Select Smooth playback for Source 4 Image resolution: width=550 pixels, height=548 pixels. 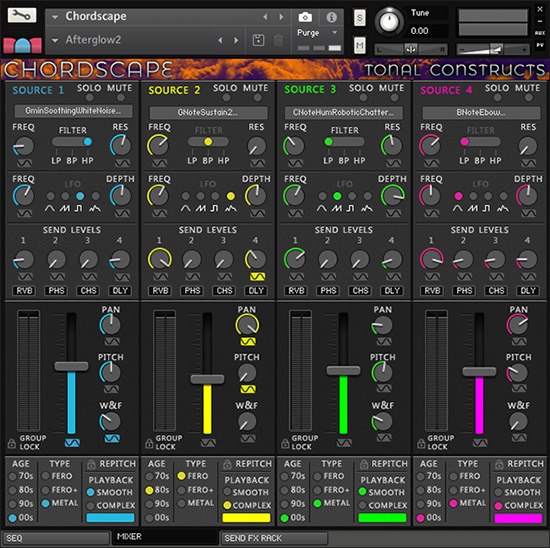point(498,492)
